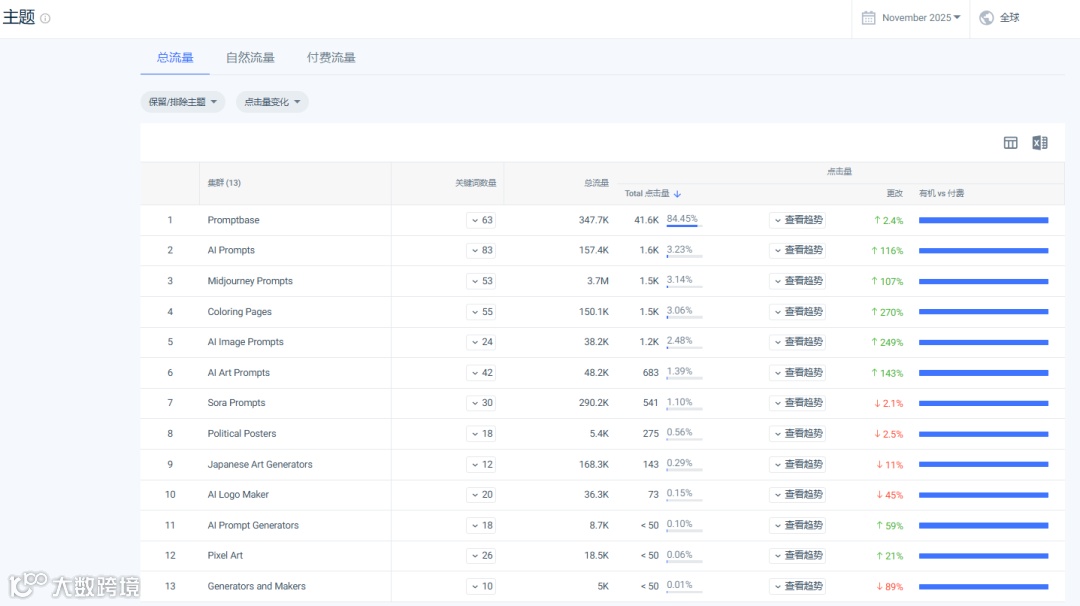The width and height of the screenshot is (1080, 606).
Task: Sort by Total 点击量 arrow
Action: tap(677, 194)
